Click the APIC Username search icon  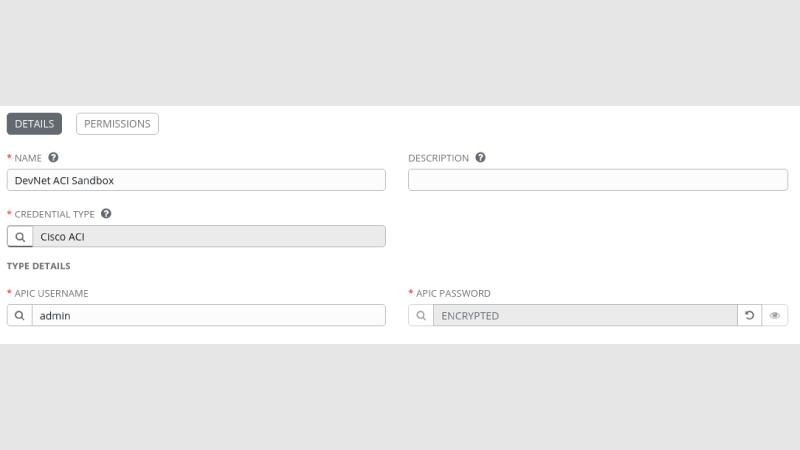[x=19, y=315]
